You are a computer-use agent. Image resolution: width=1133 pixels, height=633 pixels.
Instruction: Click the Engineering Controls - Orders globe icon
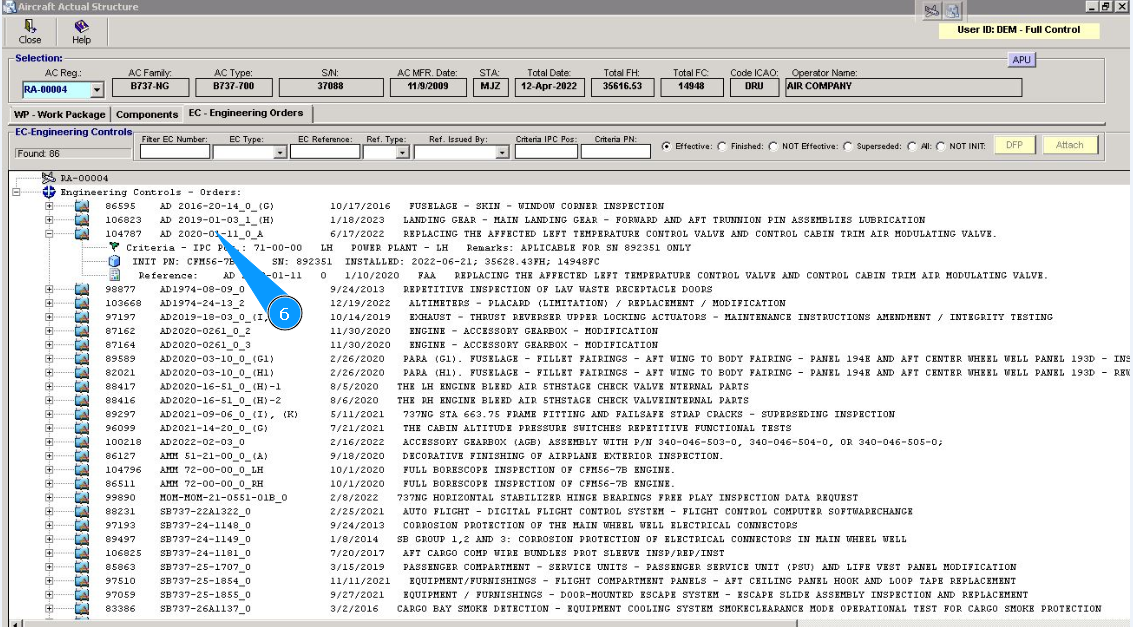tap(48, 191)
